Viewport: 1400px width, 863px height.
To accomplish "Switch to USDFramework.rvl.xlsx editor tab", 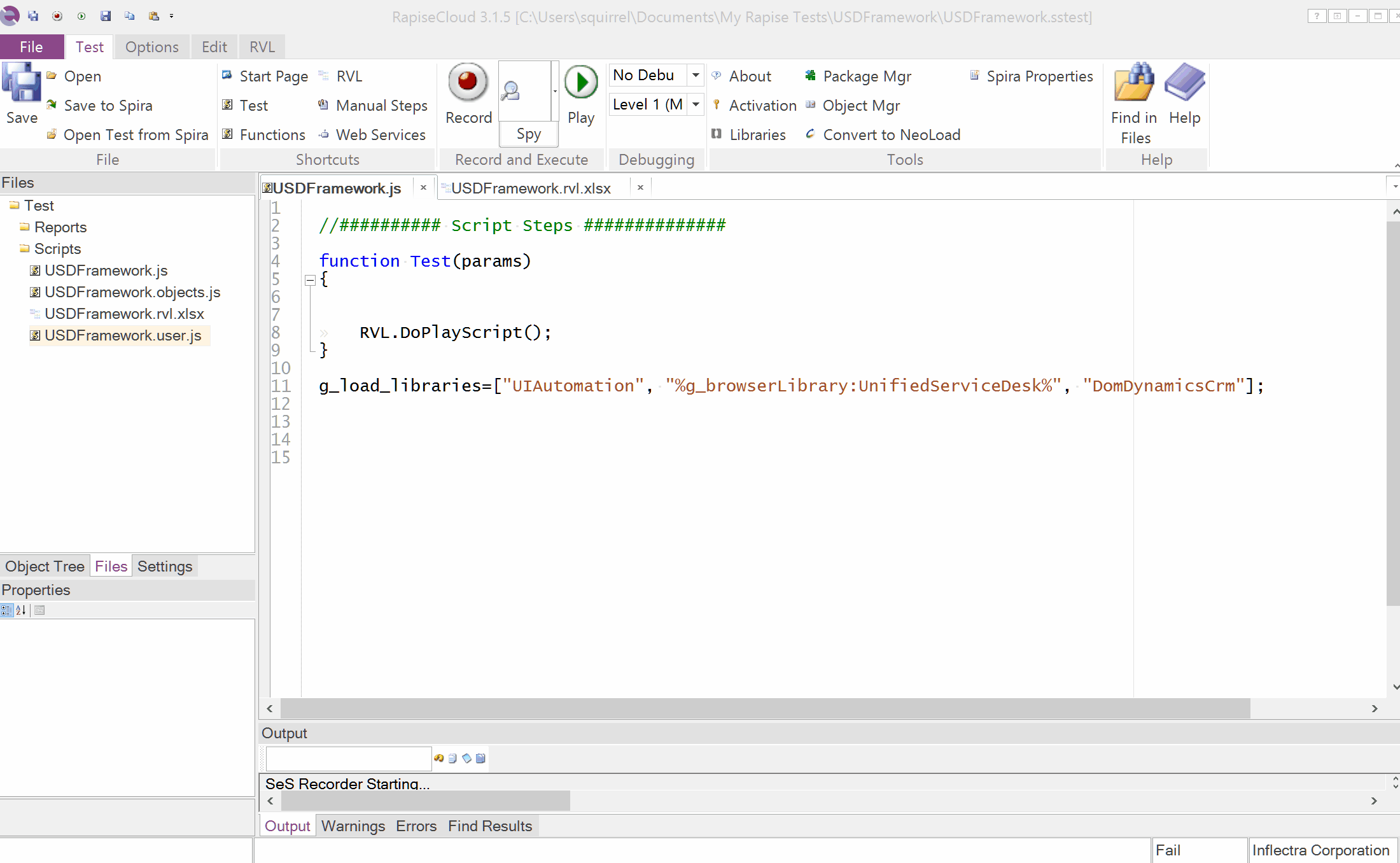I will point(530,188).
